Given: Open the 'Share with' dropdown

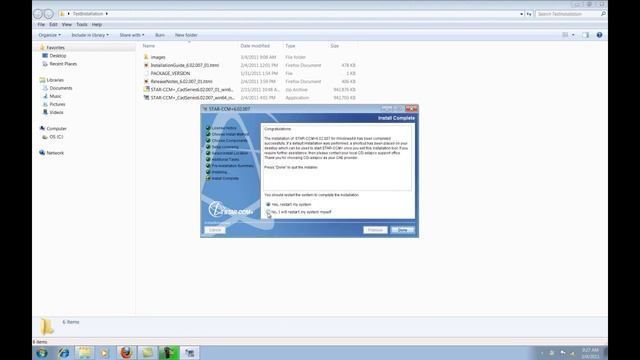Looking at the screenshot, I should coord(131,35).
